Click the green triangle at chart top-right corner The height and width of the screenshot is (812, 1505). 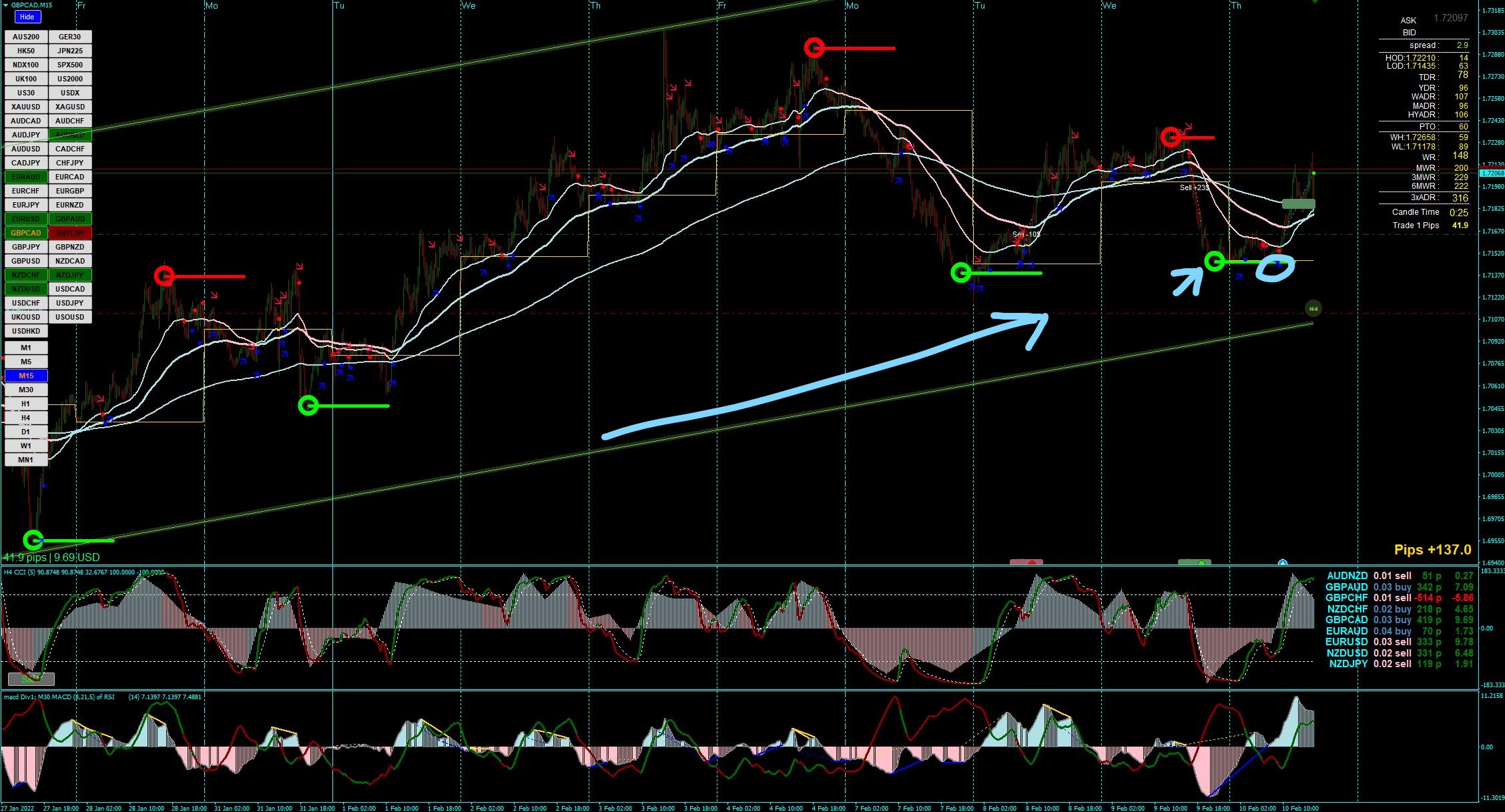pos(1315,2)
